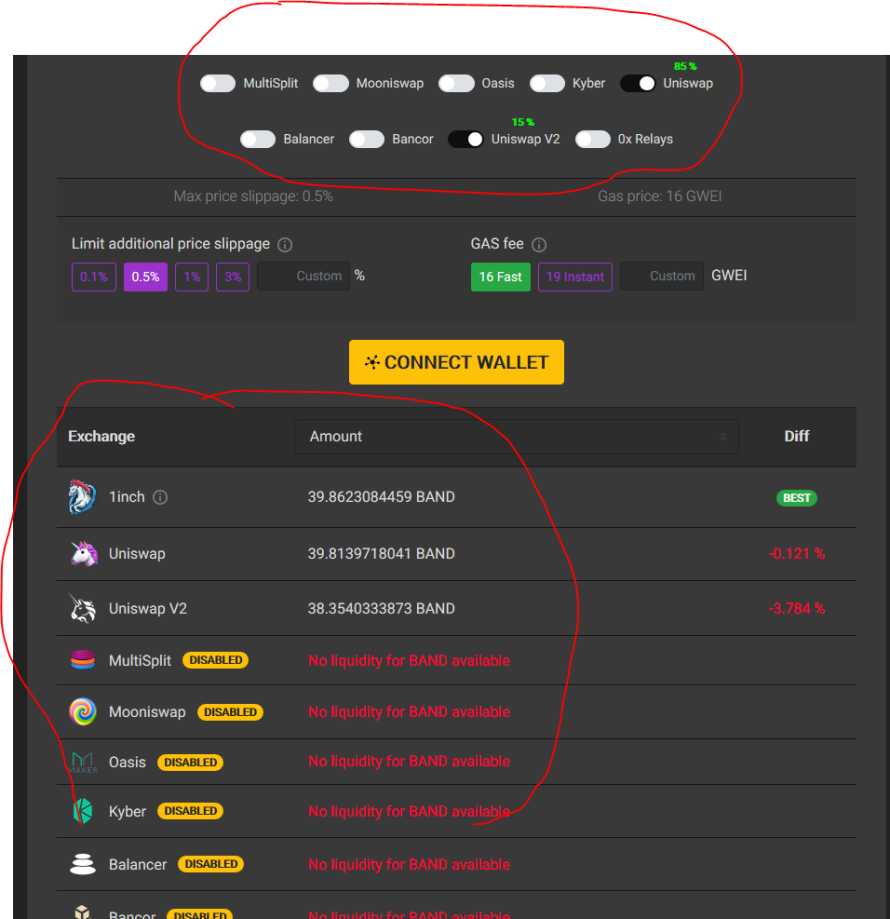Image resolution: width=890 pixels, height=919 pixels.
Task: Focus the custom GWEI gas field
Action: click(661, 276)
